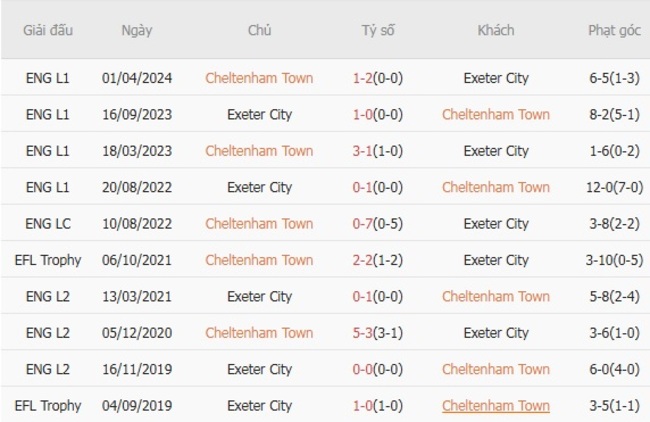650x422 pixels.
Task: Click the "Tỷ số" score header
Action: (x=378, y=30)
